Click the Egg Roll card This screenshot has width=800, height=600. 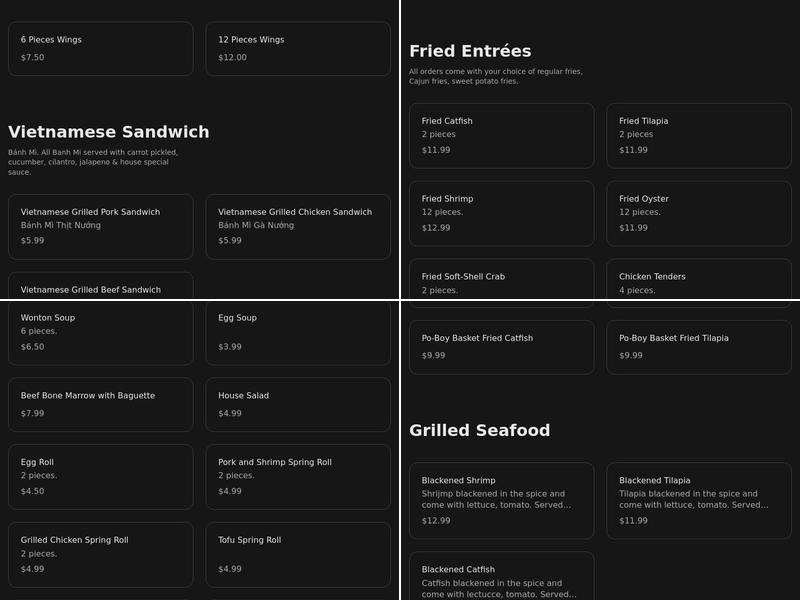[x=100, y=476]
